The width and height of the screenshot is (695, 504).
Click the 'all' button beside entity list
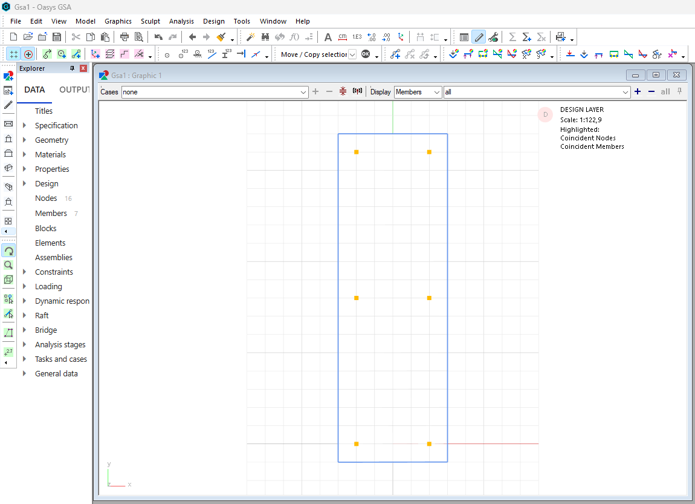665,92
